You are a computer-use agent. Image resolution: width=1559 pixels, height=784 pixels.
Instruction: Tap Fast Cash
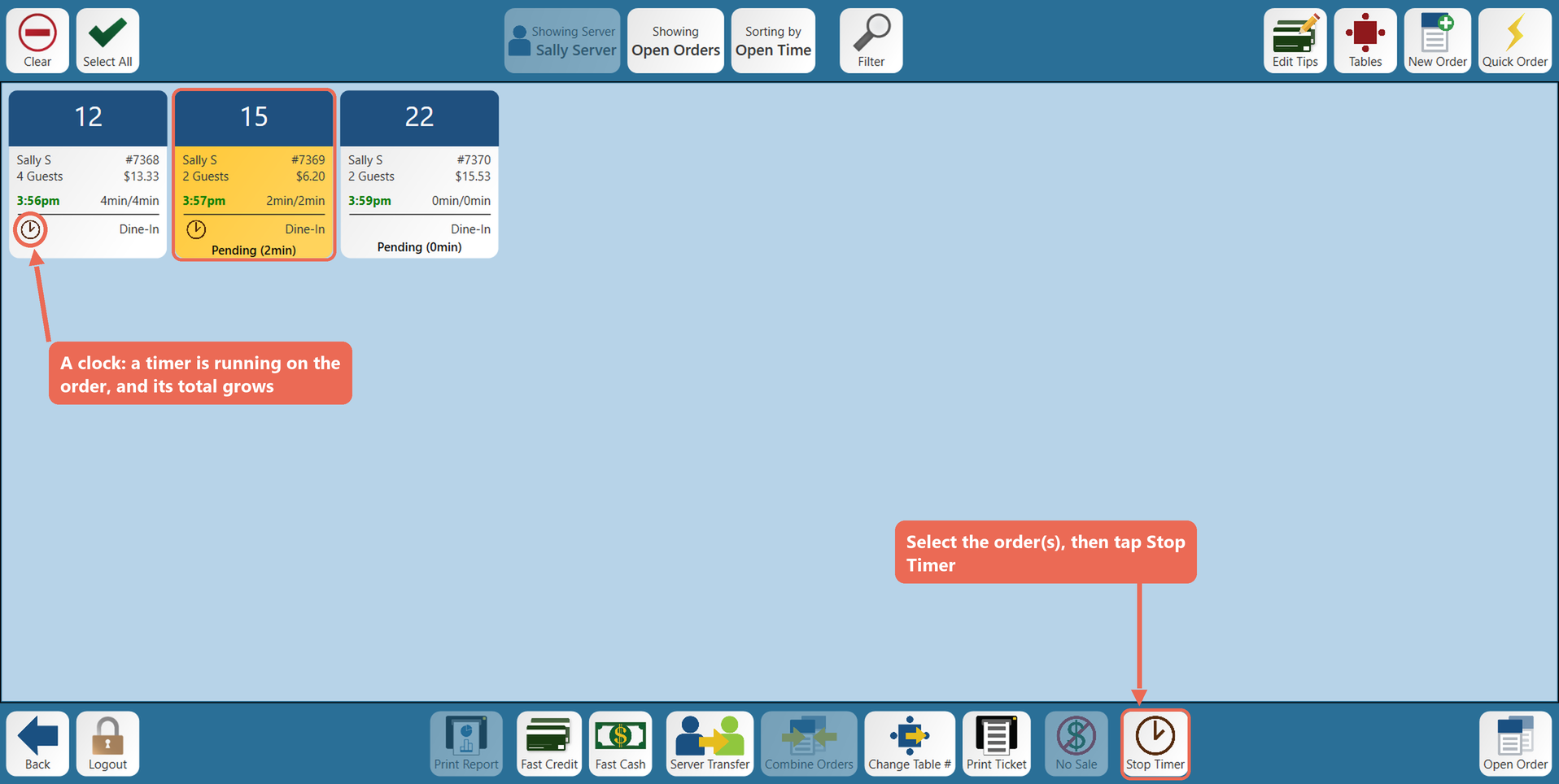[x=620, y=743]
